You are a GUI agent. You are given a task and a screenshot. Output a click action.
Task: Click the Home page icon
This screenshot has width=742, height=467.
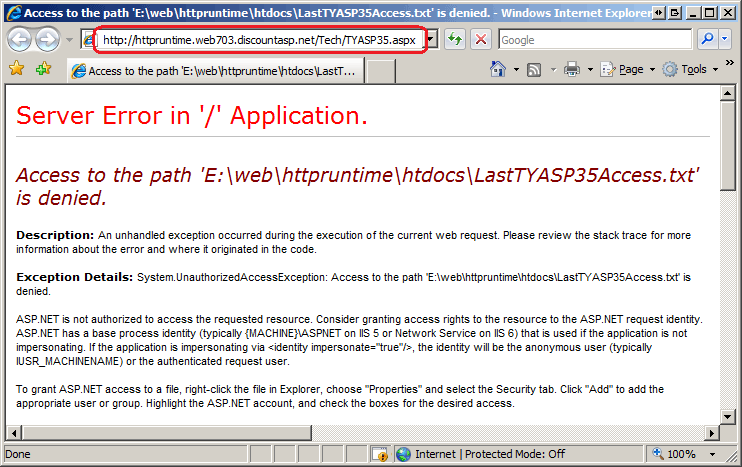pyautogui.click(x=498, y=70)
